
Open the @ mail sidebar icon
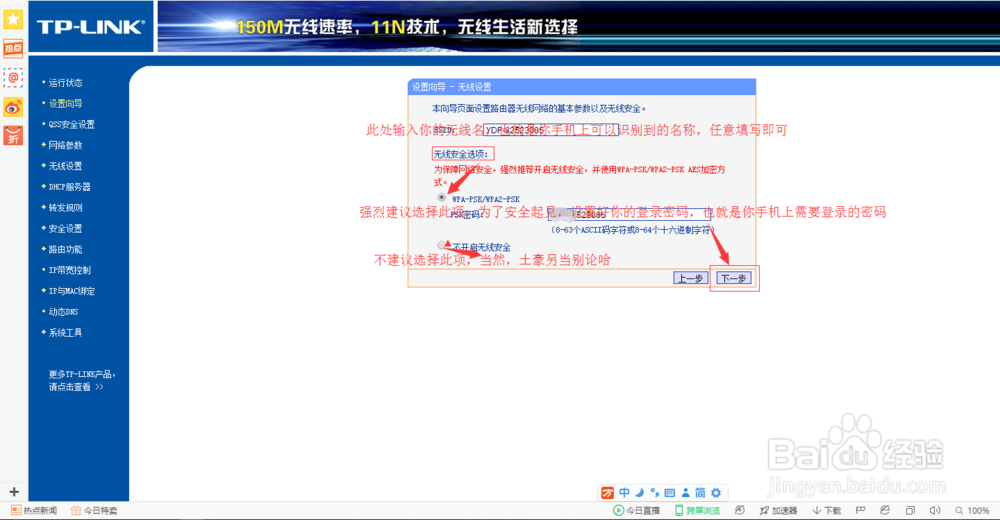pyautogui.click(x=13, y=77)
